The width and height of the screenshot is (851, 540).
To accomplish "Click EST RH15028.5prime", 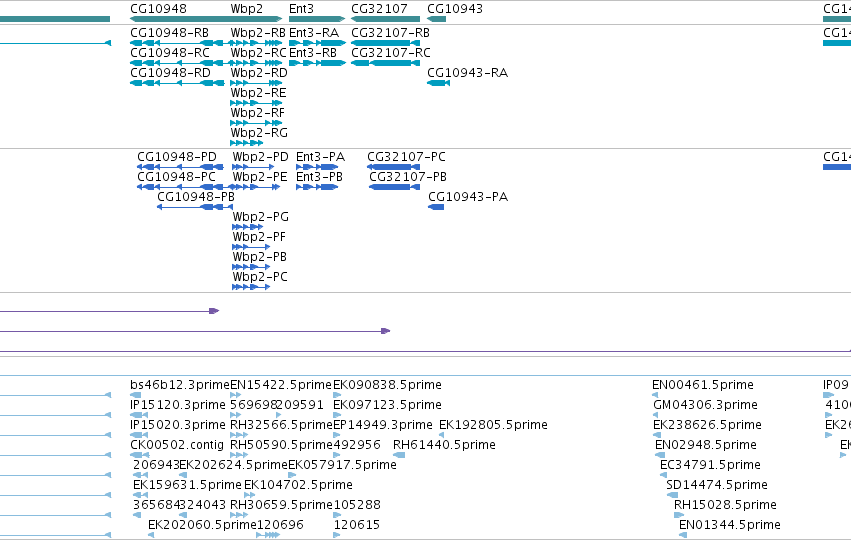I will coord(725,505).
